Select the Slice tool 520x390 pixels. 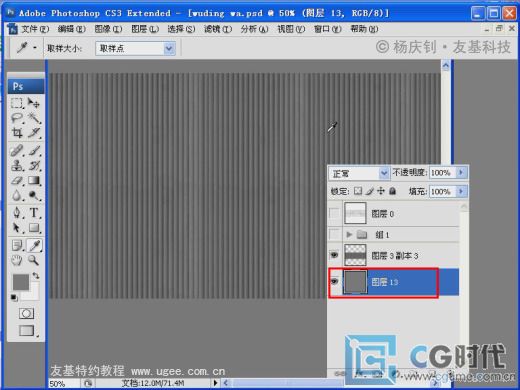coord(34,133)
